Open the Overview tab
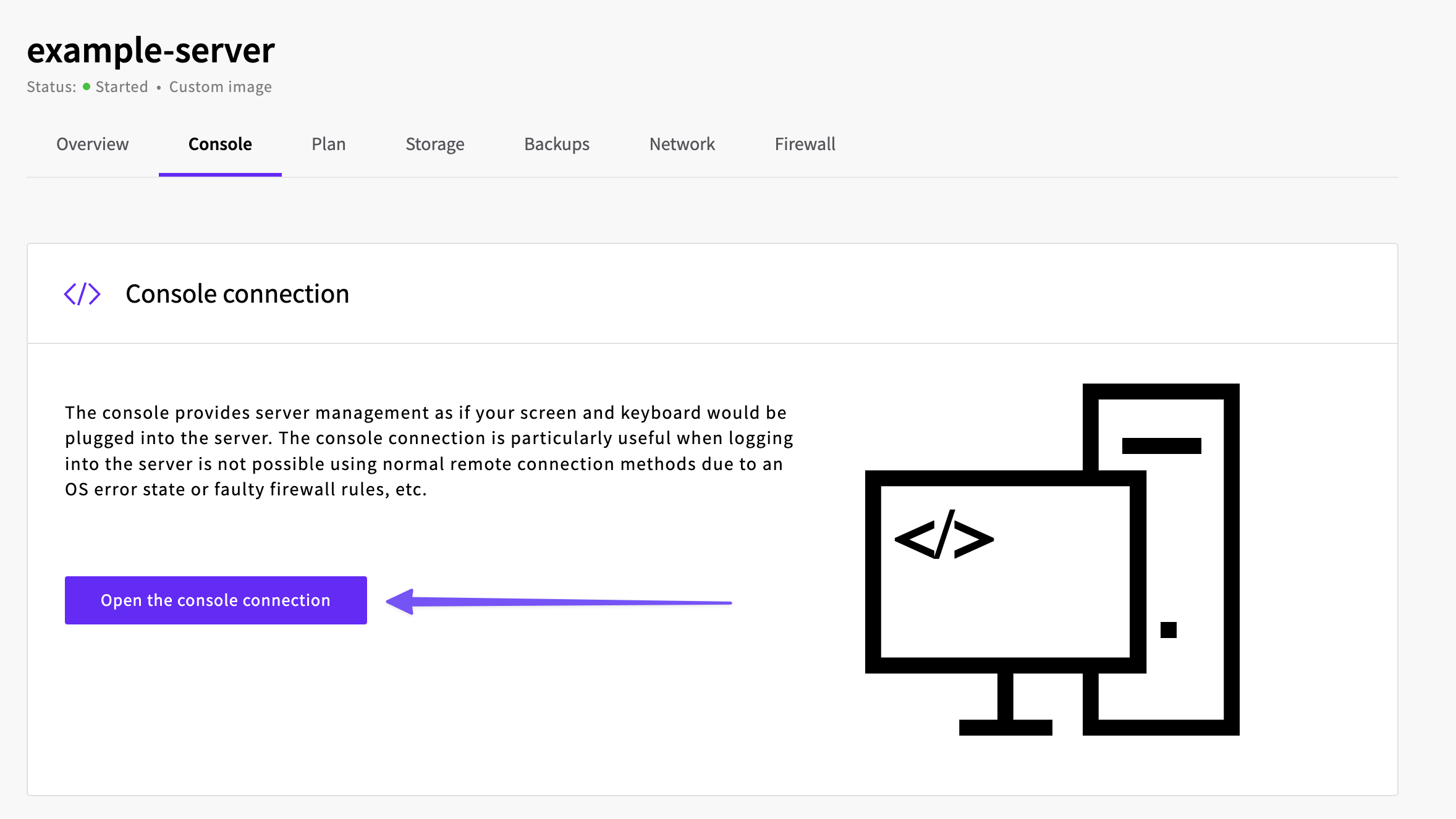Screen dimensions: 1456x819 92,144
